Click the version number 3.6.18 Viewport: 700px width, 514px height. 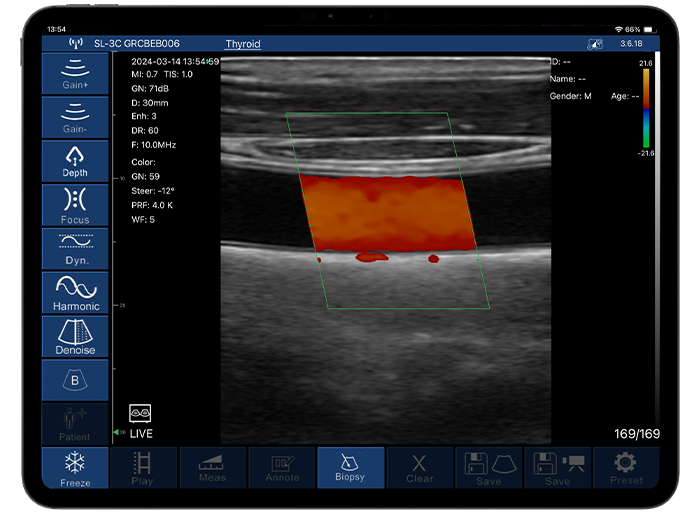pos(631,43)
